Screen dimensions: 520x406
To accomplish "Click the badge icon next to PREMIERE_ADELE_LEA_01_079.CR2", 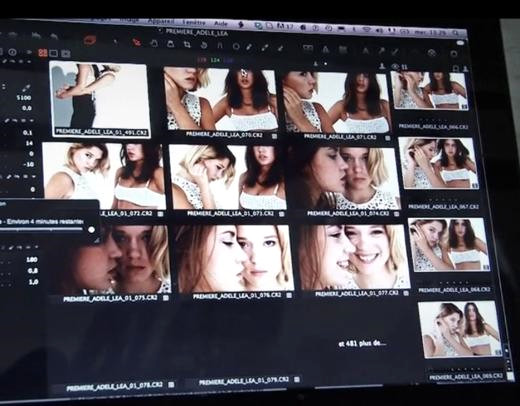I will 297,379.
